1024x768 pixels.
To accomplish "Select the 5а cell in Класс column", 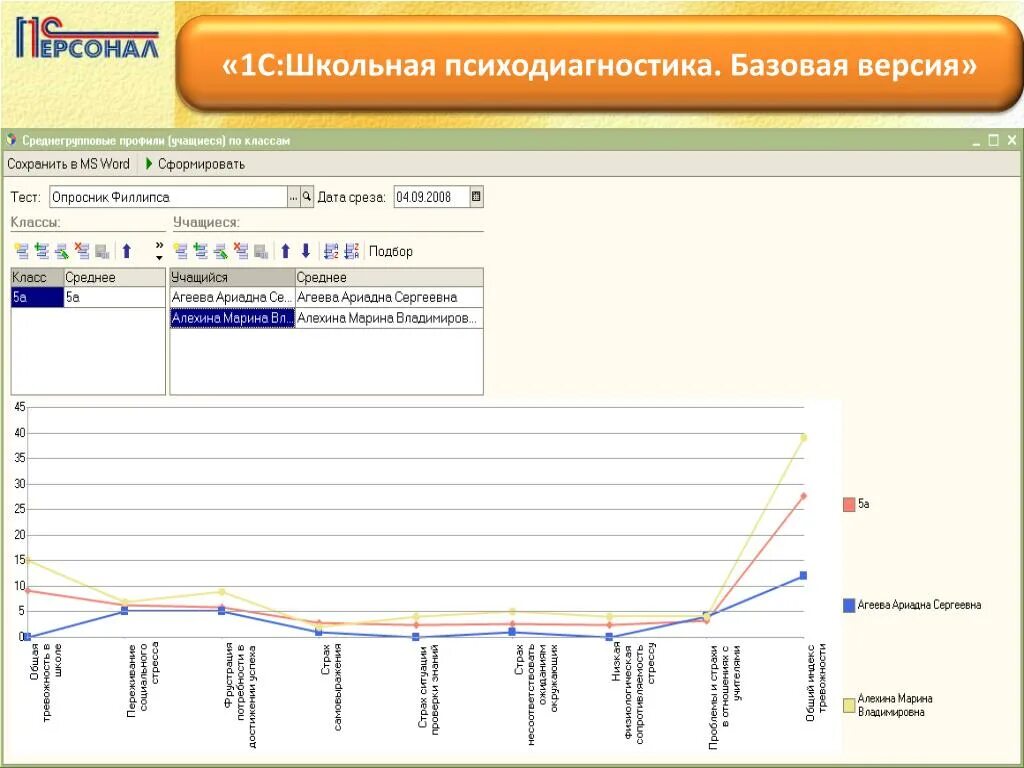I will (37, 297).
